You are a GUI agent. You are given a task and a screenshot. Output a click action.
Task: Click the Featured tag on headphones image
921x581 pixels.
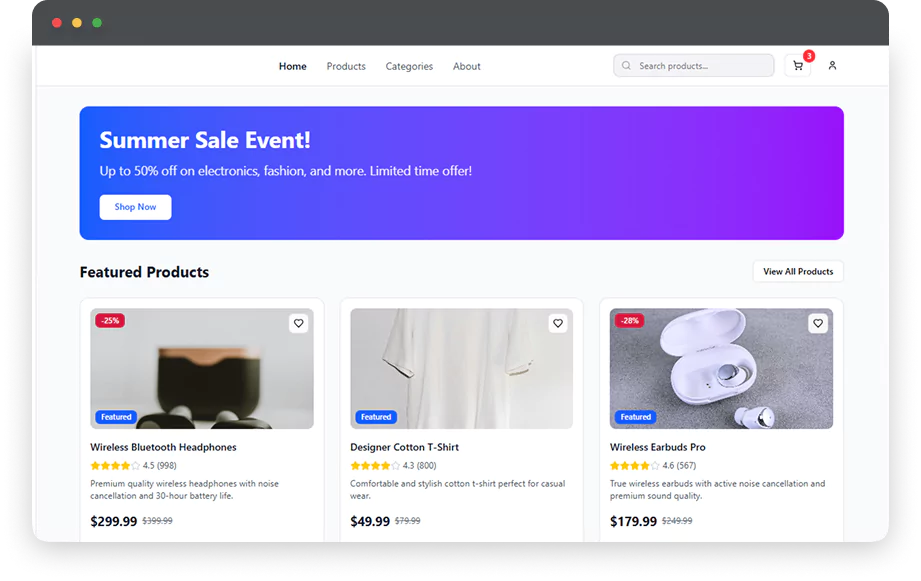point(116,417)
